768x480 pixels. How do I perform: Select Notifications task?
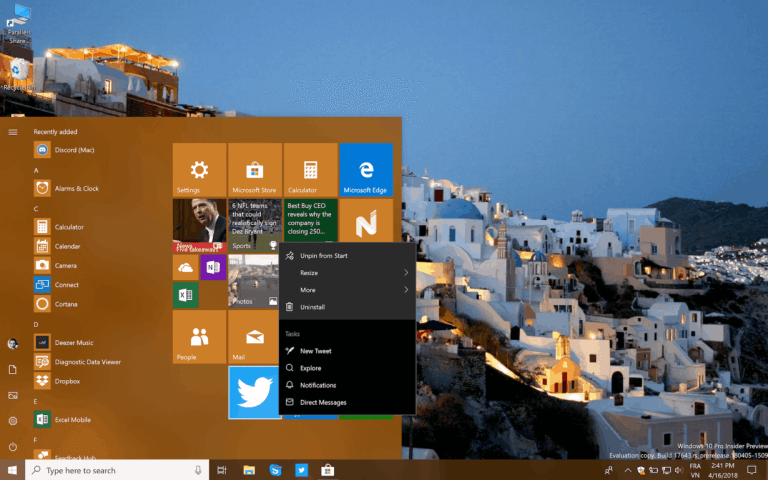(347, 385)
